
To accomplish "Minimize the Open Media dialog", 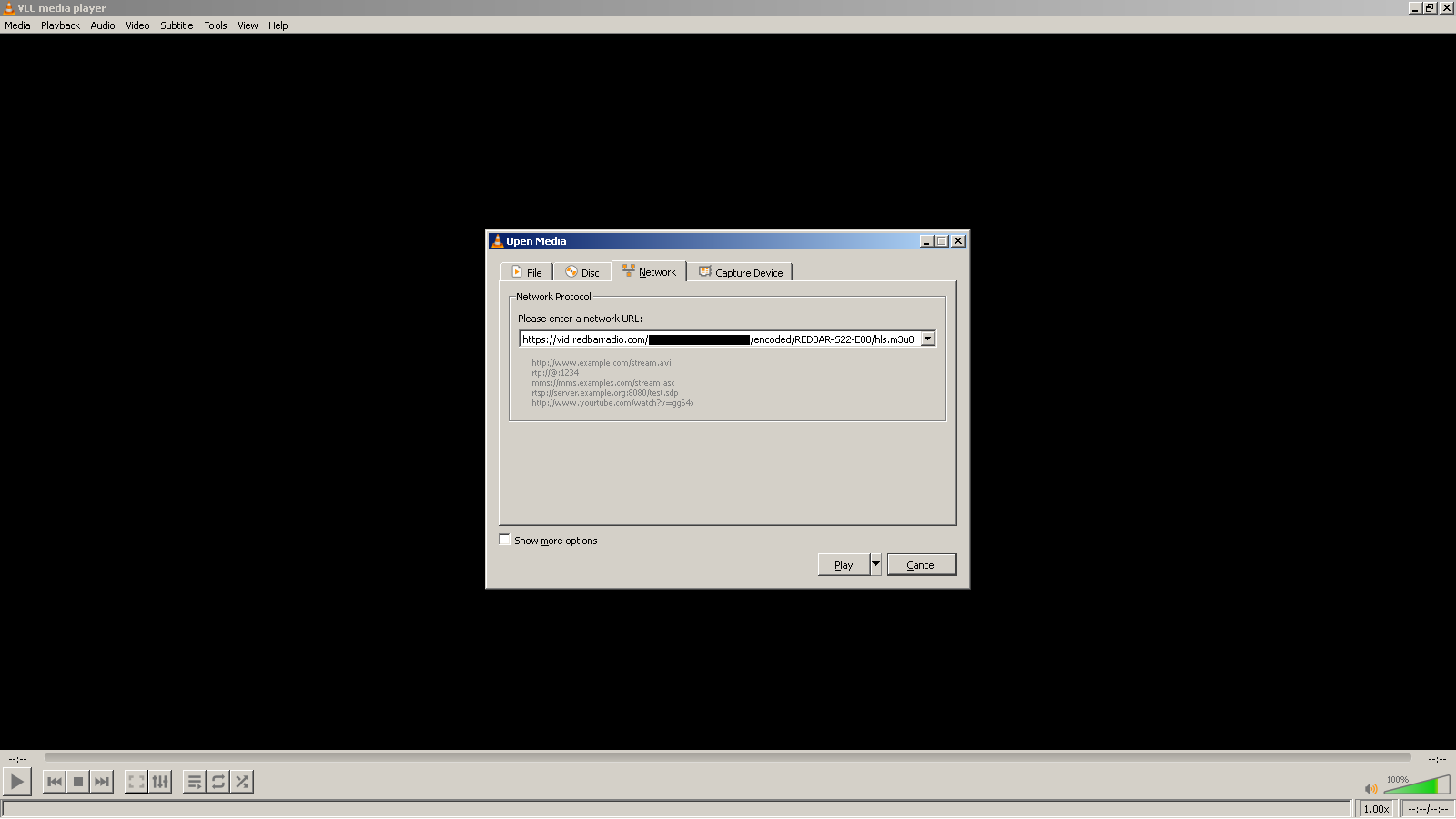I will click(926, 241).
